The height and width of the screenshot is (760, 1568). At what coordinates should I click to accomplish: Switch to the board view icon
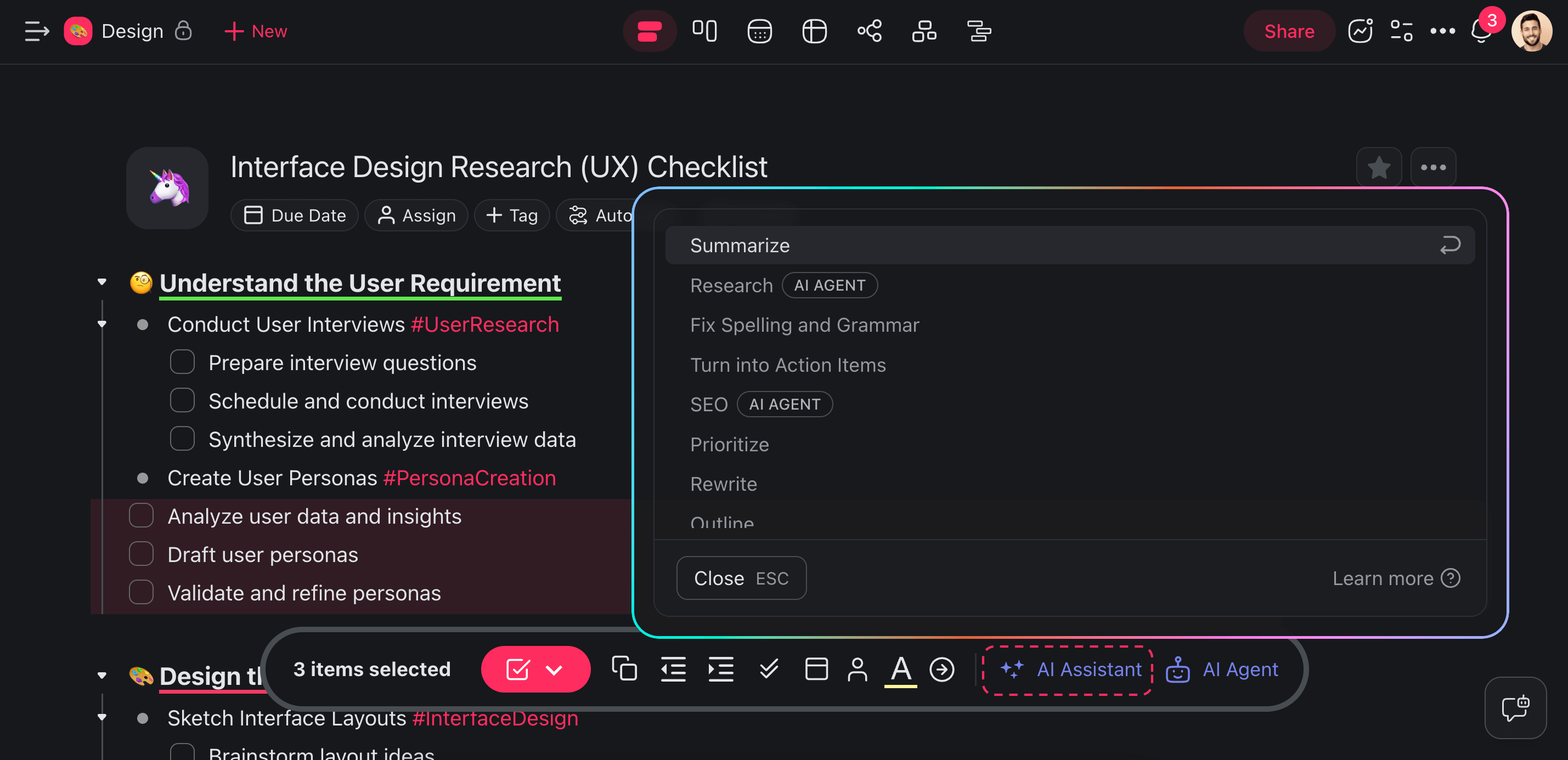click(704, 31)
